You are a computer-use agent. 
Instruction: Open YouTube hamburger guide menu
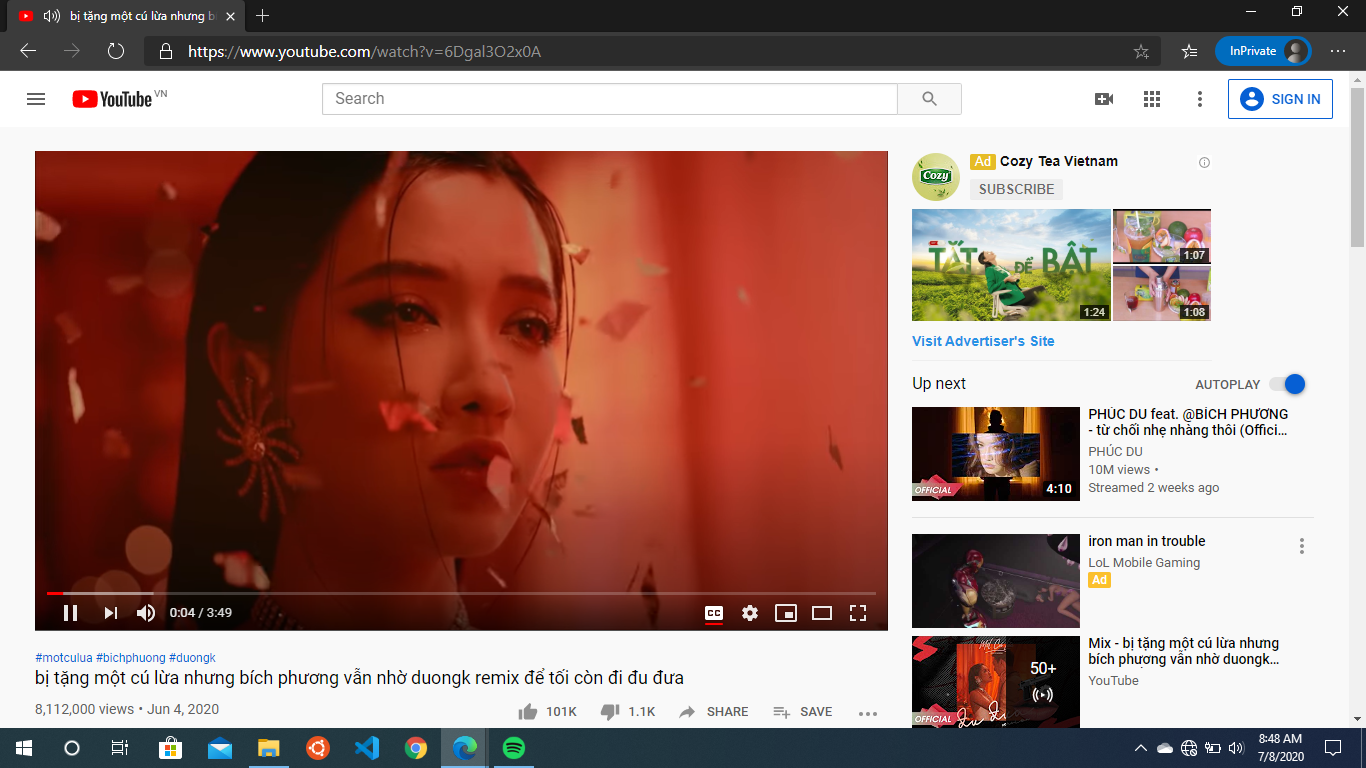pyautogui.click(x=36, y=99)
